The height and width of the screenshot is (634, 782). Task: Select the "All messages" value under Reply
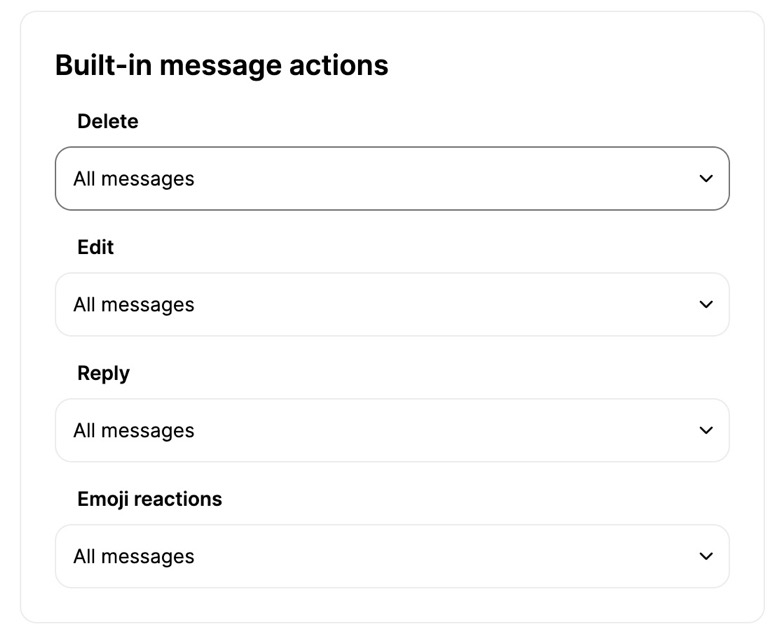coord(134,431)
